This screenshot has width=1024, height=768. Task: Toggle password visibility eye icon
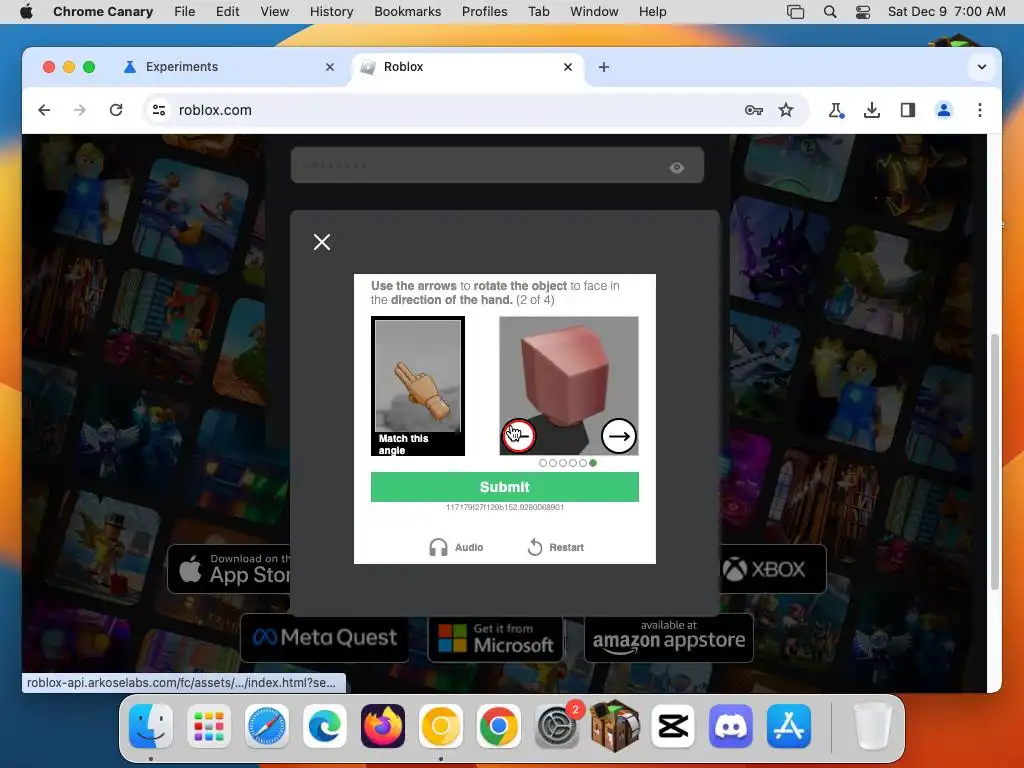tap(677, 168)
